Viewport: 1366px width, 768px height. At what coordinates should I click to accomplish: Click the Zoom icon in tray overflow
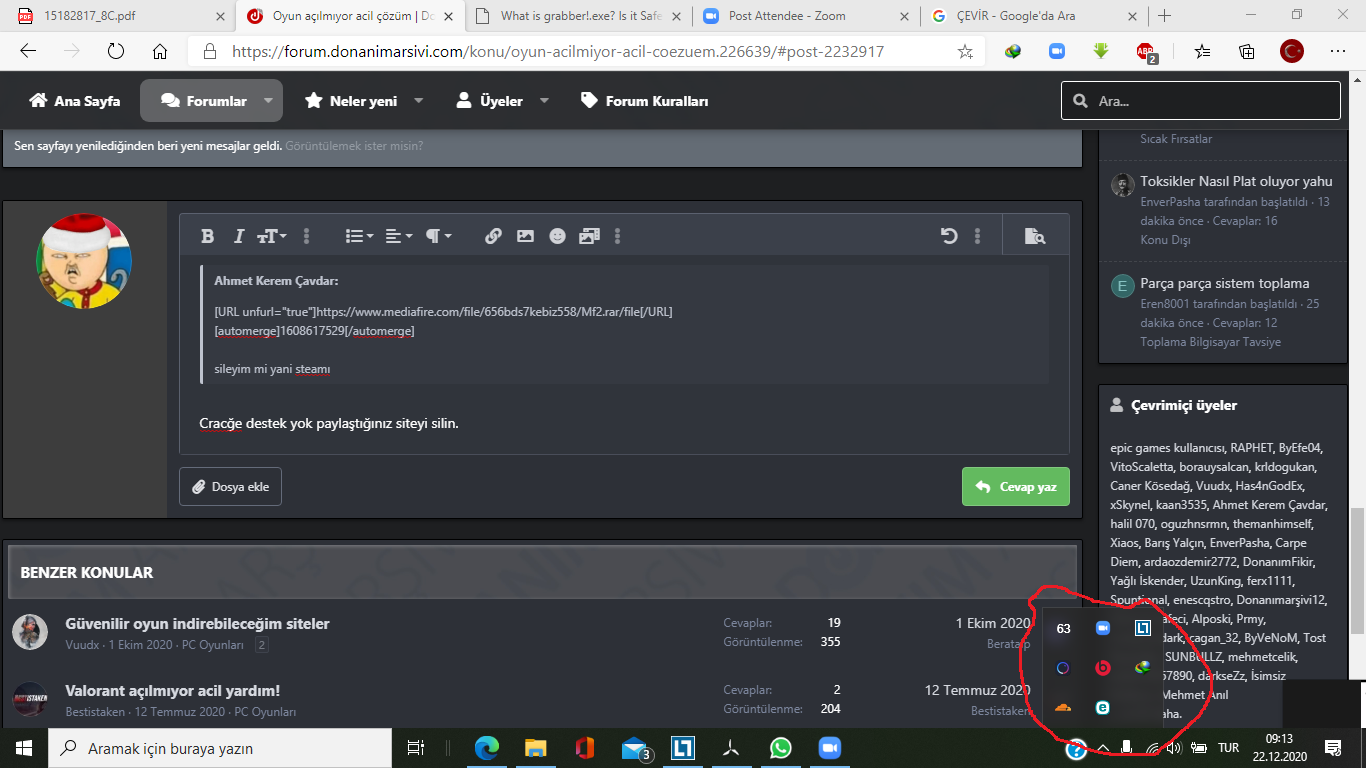[1103, 628]
